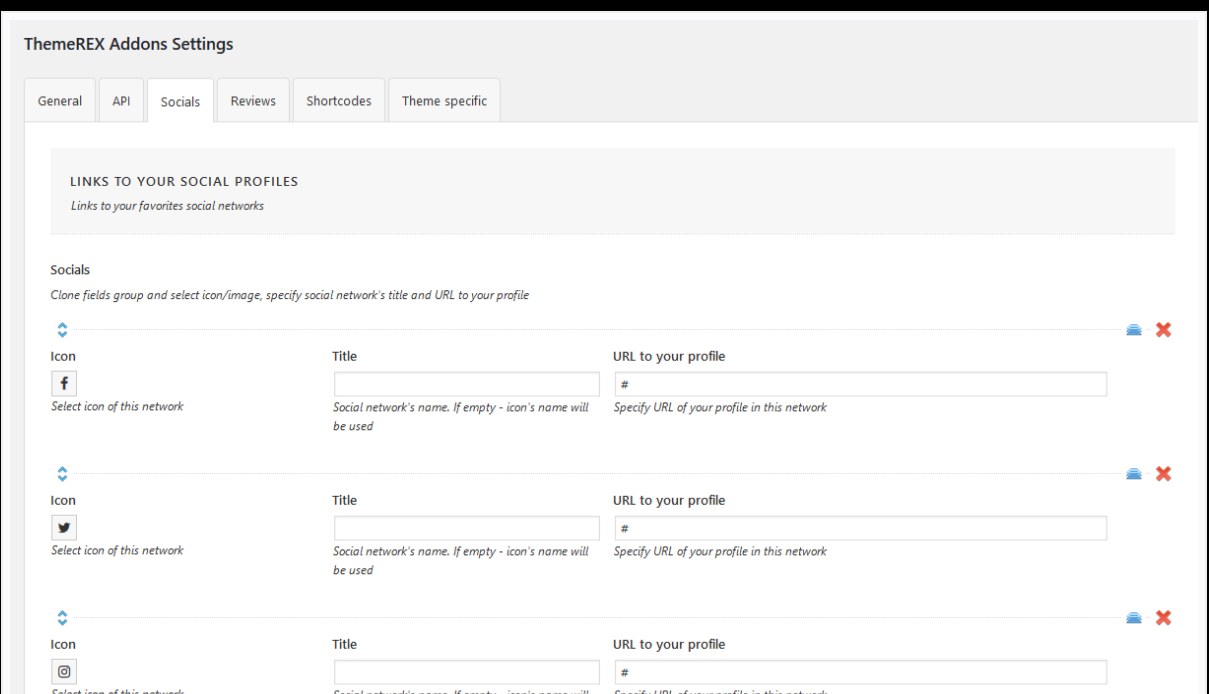
Task: Click the 'Socials' section label
Action: [70, 270]
